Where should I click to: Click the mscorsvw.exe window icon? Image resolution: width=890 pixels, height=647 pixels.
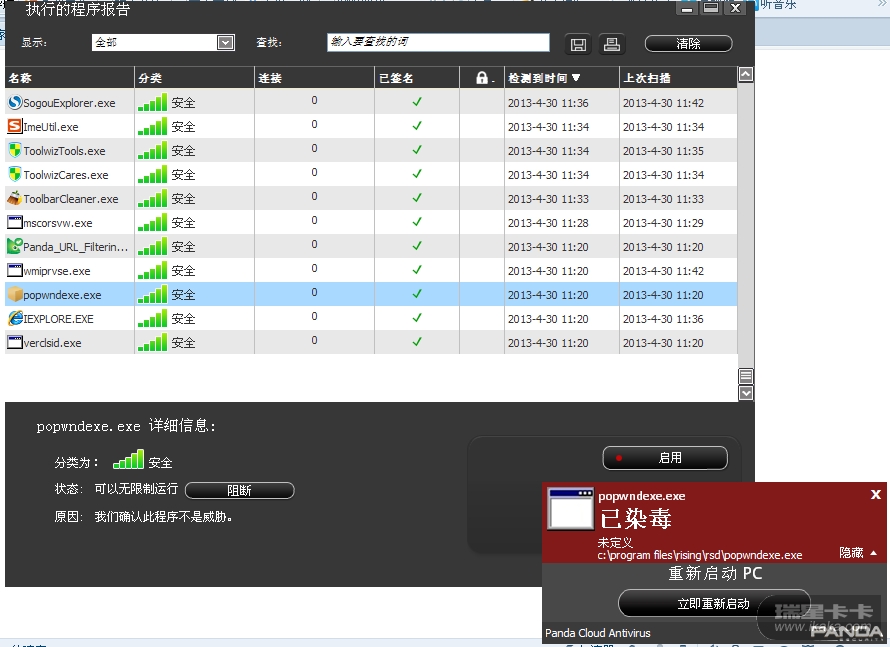click(15, 222)
